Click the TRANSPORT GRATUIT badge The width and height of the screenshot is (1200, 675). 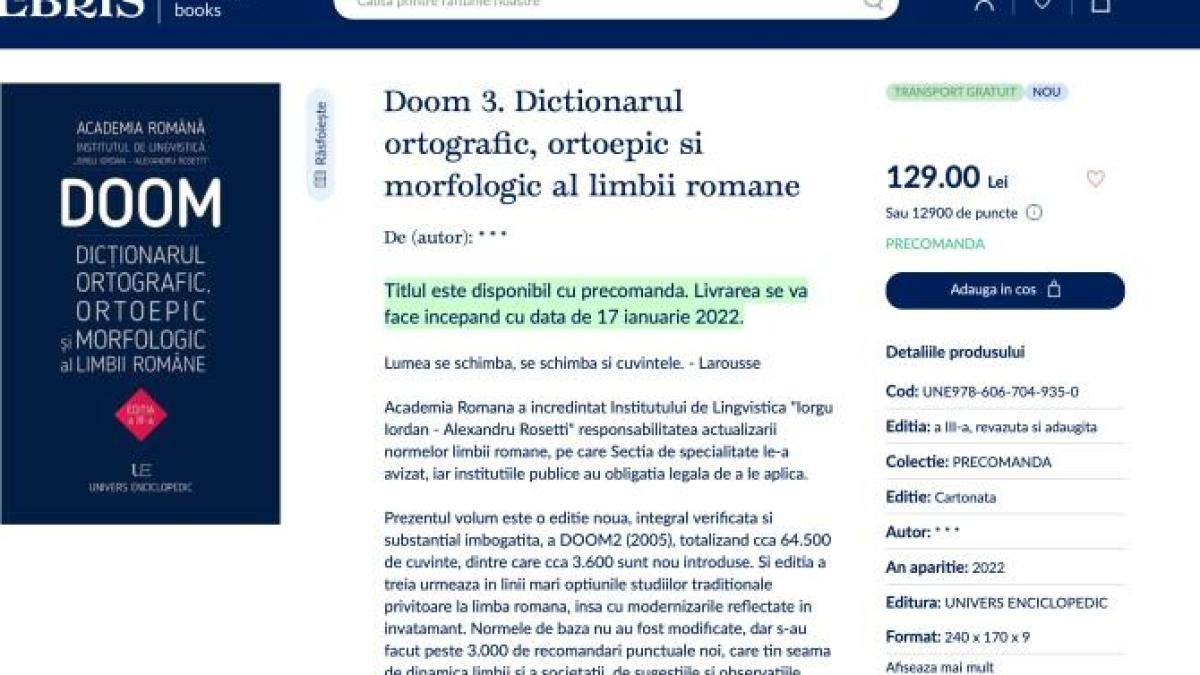[954, 92]
